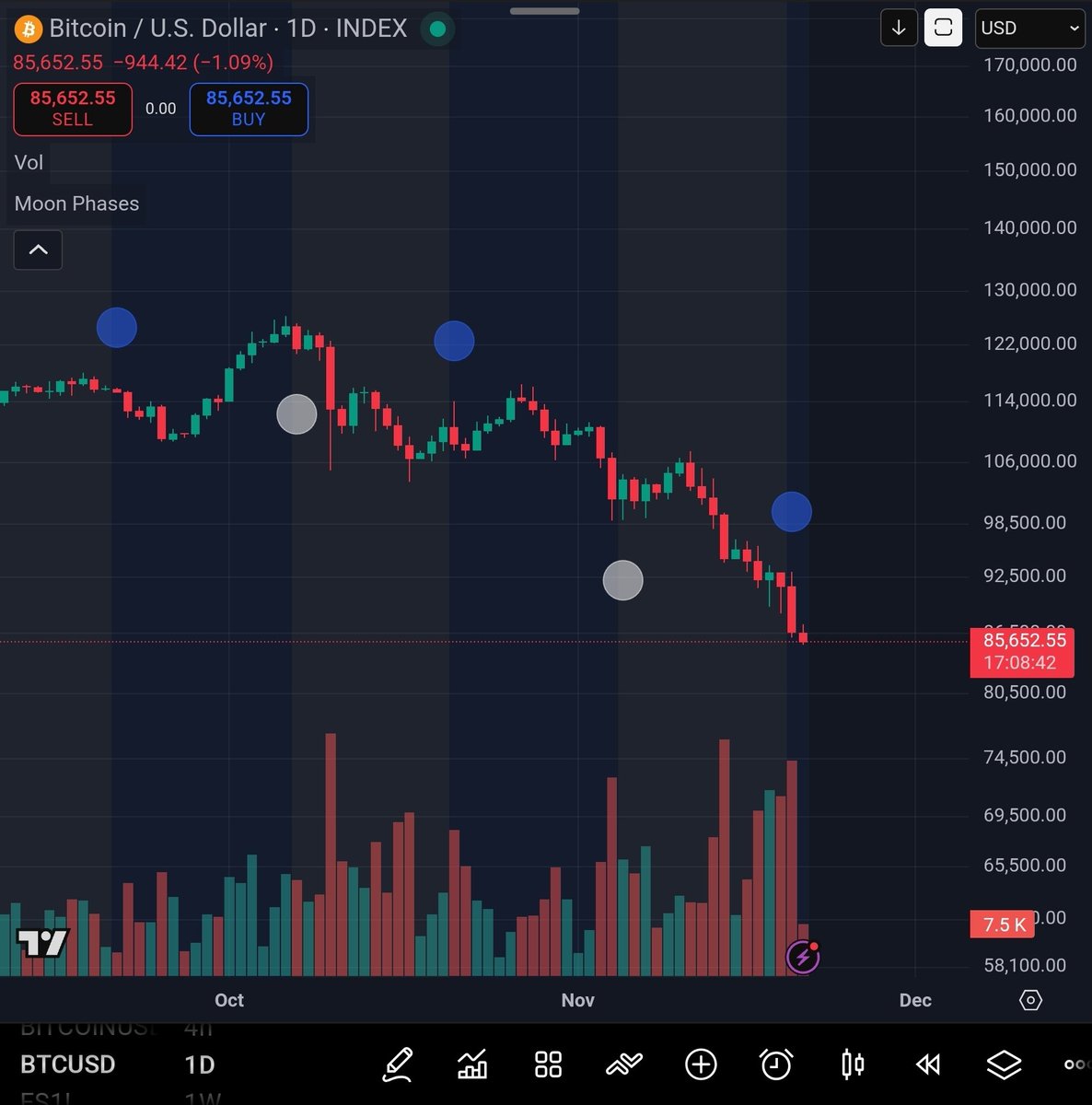Select the Vol indicator label

[x=29, y=162]
